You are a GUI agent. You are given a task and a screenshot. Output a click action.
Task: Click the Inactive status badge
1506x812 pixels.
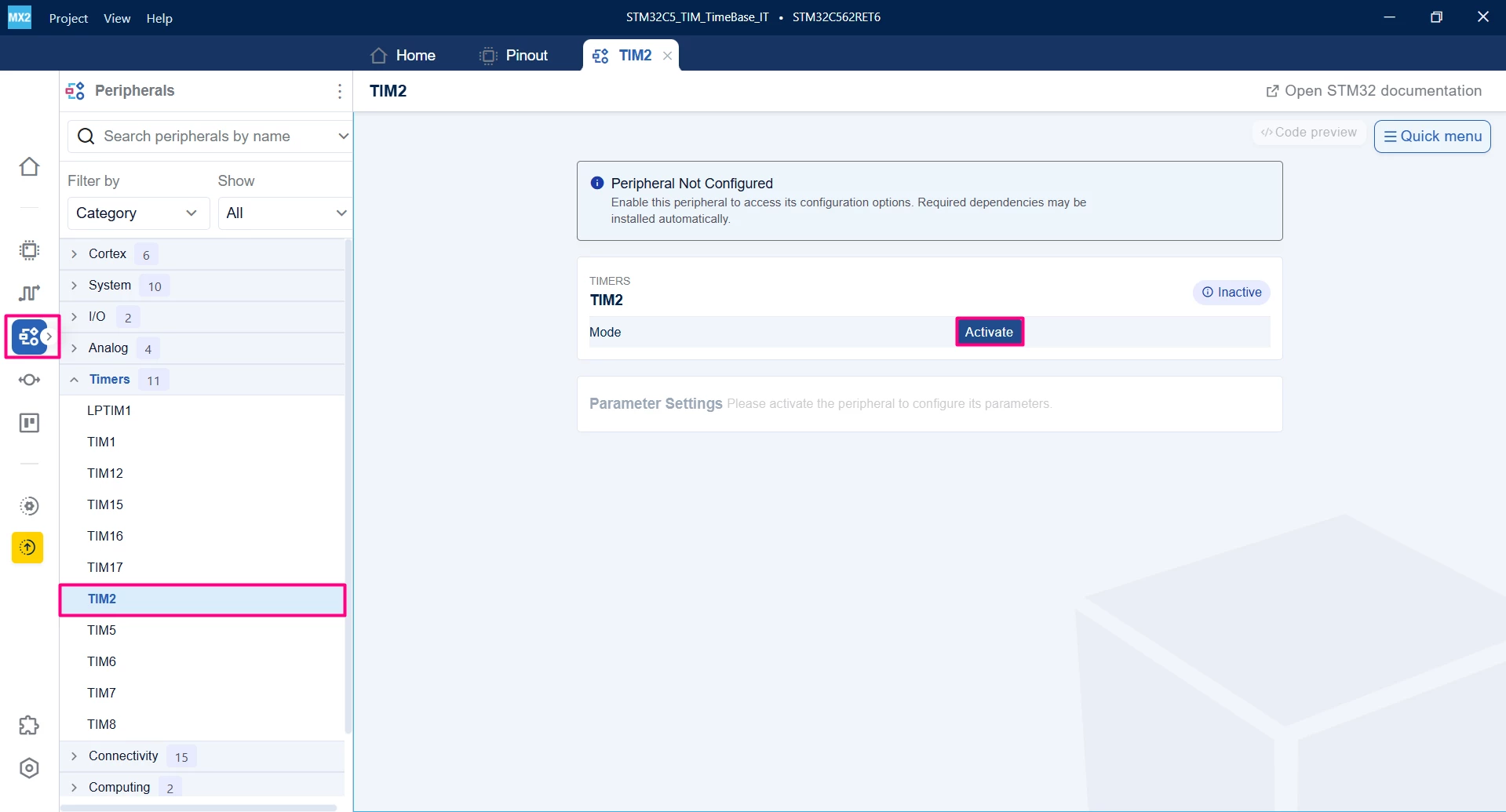1231,293
